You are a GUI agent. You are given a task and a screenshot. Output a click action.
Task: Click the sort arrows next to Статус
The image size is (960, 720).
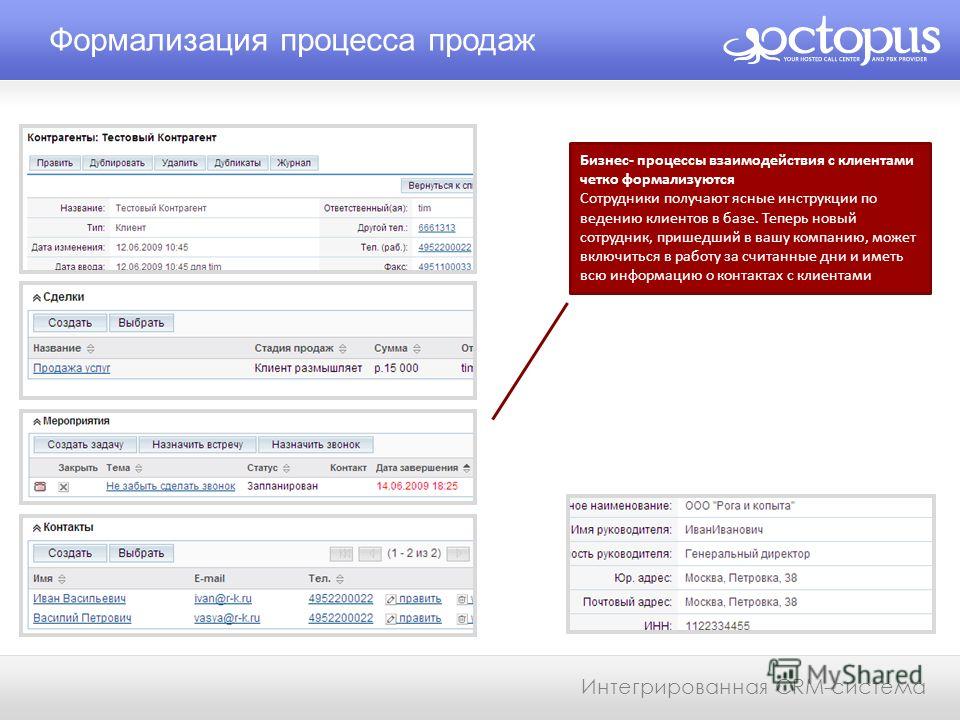point(287,468)
